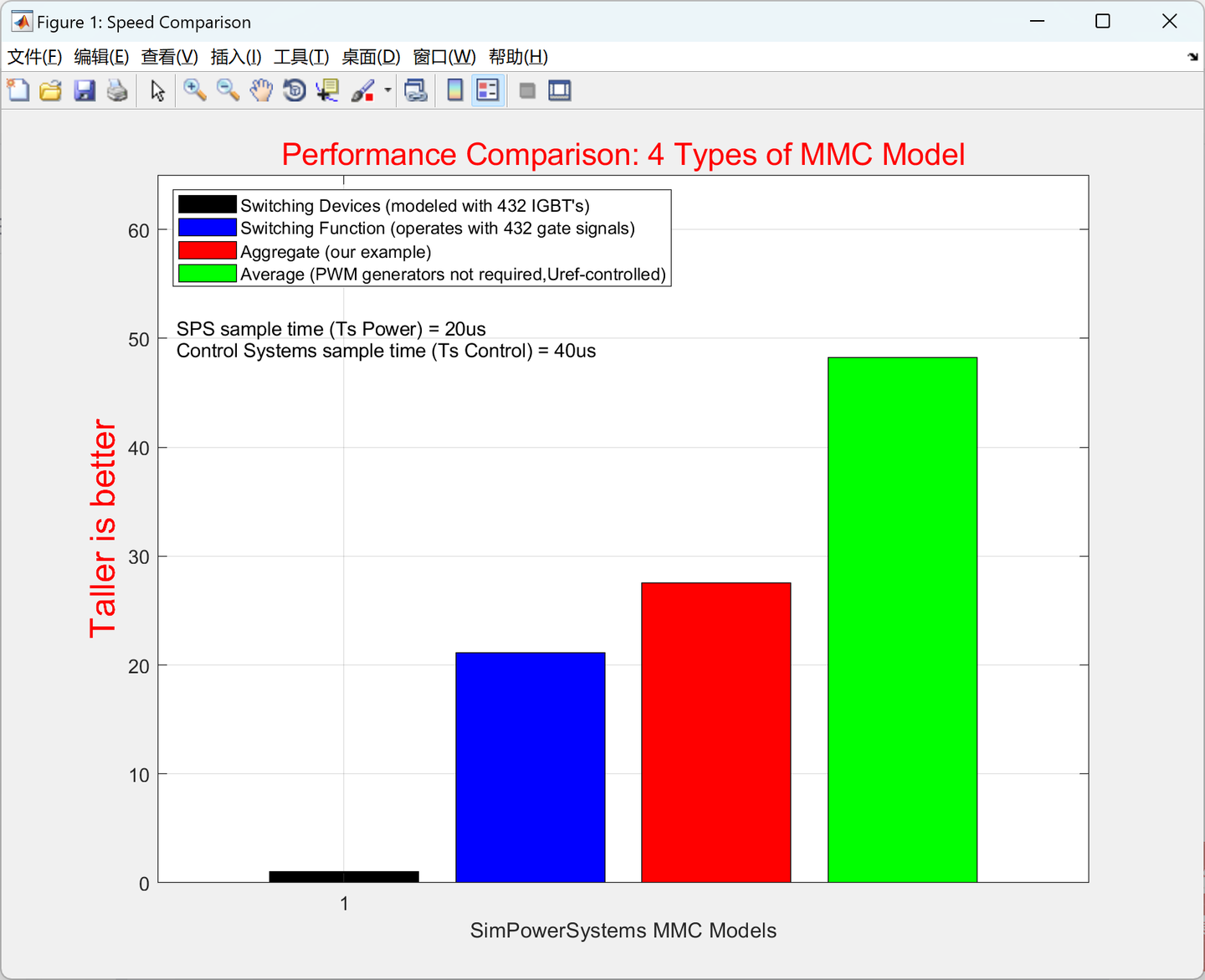Click the green Average bar
Image resolution: width=1205 pixels, height=980 pixels.
(x=902, y=619)
